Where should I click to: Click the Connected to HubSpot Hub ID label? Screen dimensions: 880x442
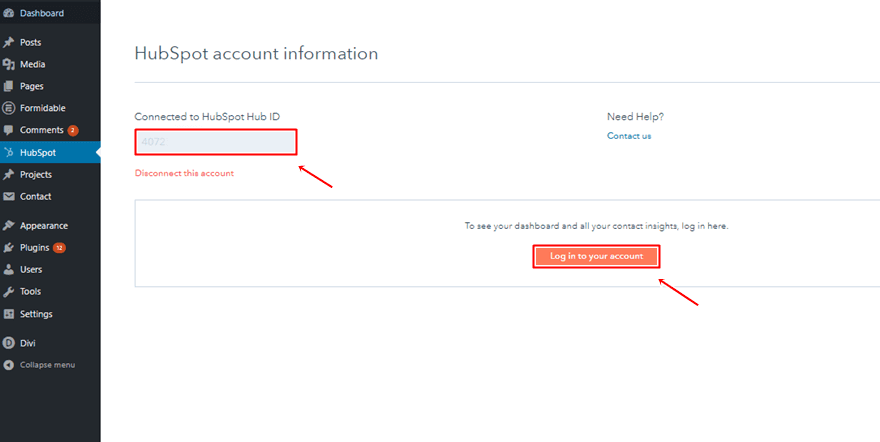coord(207,117)
